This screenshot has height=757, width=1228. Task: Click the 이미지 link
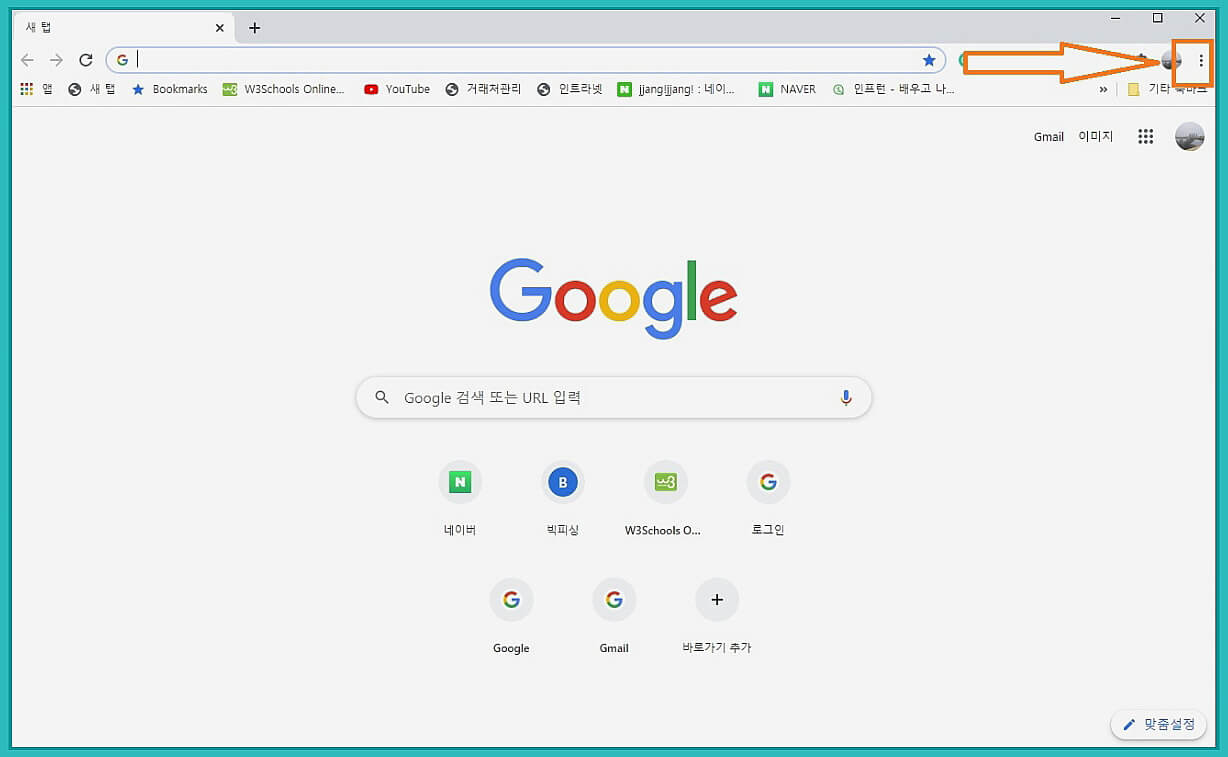pos(1095,137)
